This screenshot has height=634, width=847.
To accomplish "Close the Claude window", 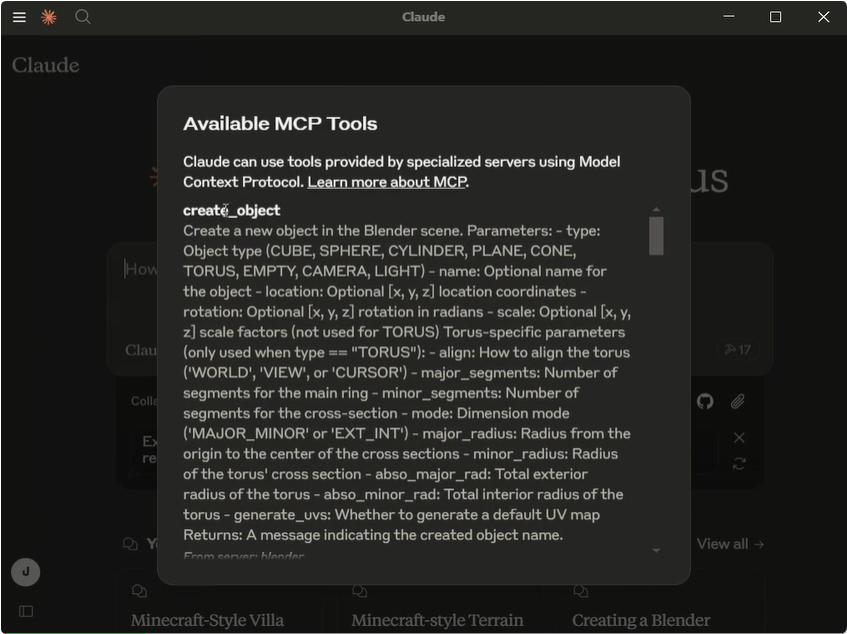I will click(x=823, y=17).
